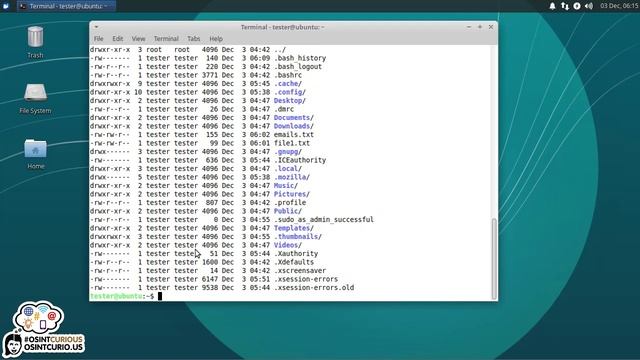
Task: Click the .bash_logout file name
Action: [x=298, y=67]
